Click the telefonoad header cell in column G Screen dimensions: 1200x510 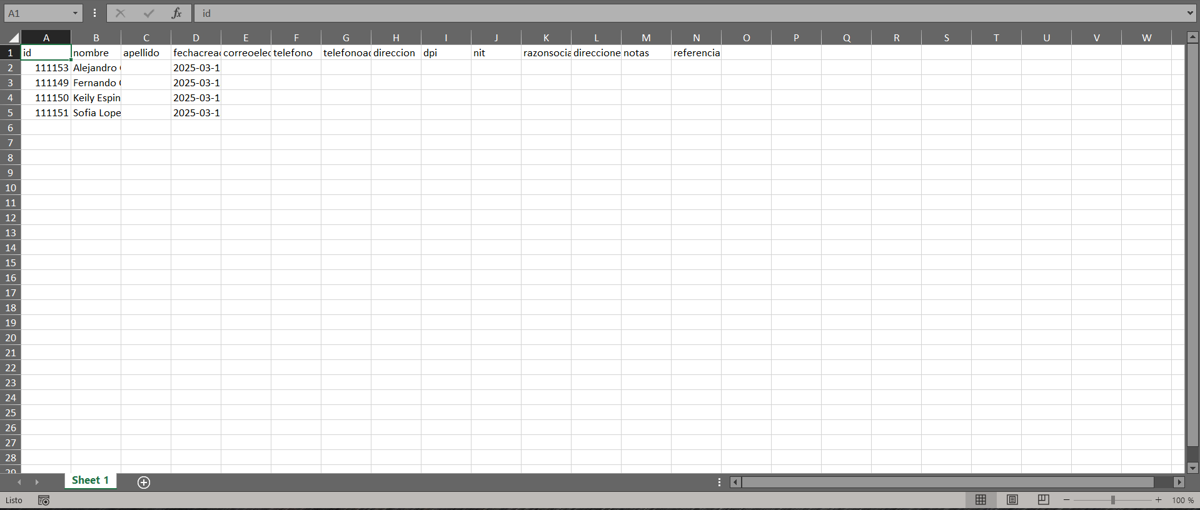[346, 53]
